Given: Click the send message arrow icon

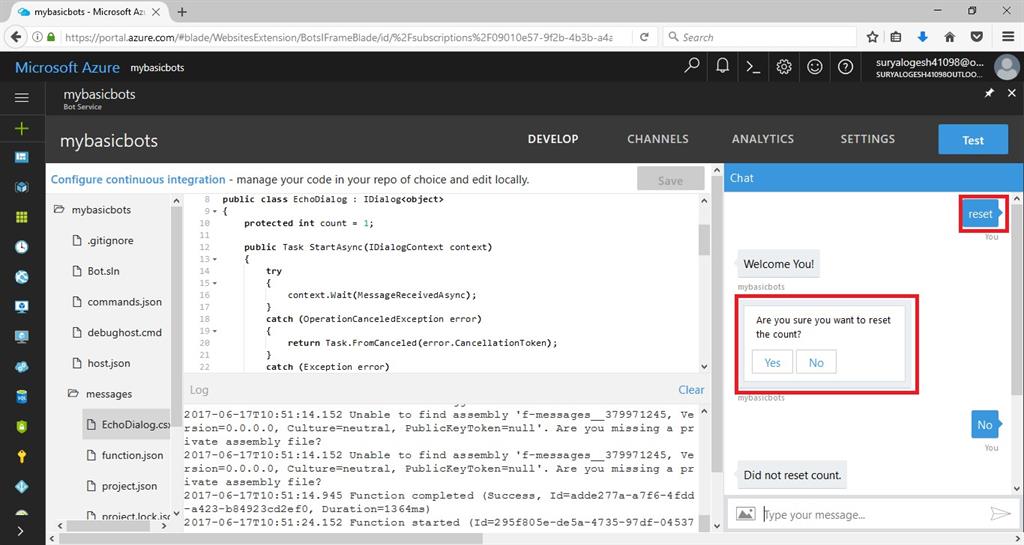Looking at the screenshot, I should click(1000, 514).
